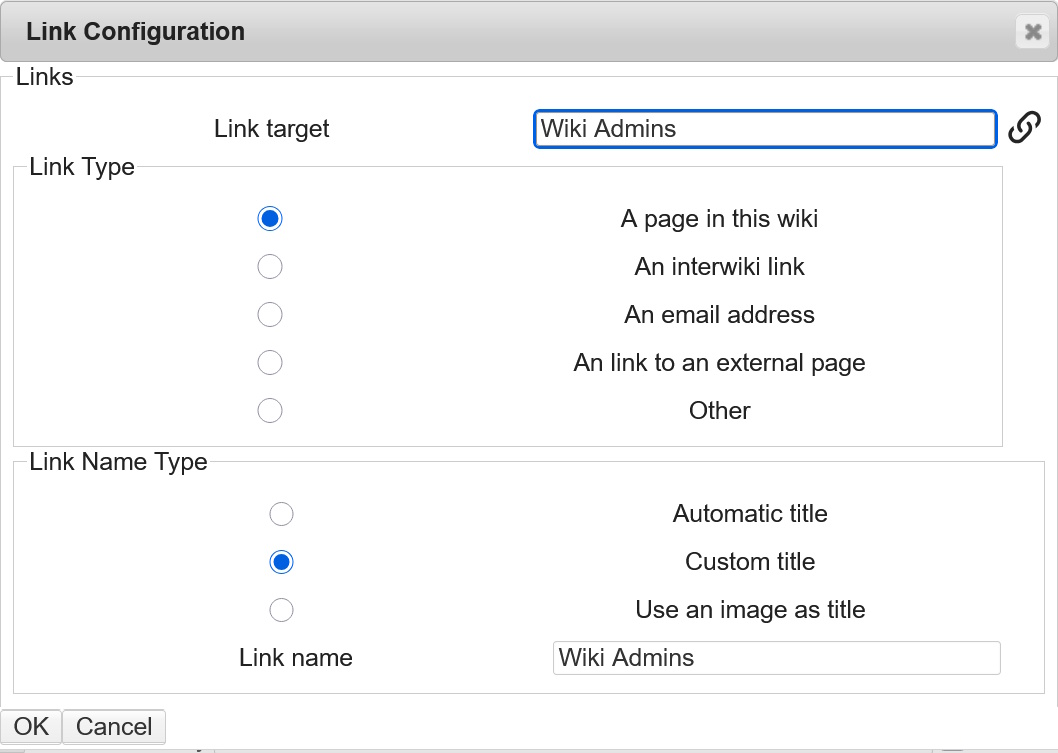Choose the 'Use an image as title' radio button
This screenshot has height=753, width=1058.
(282, 610)
